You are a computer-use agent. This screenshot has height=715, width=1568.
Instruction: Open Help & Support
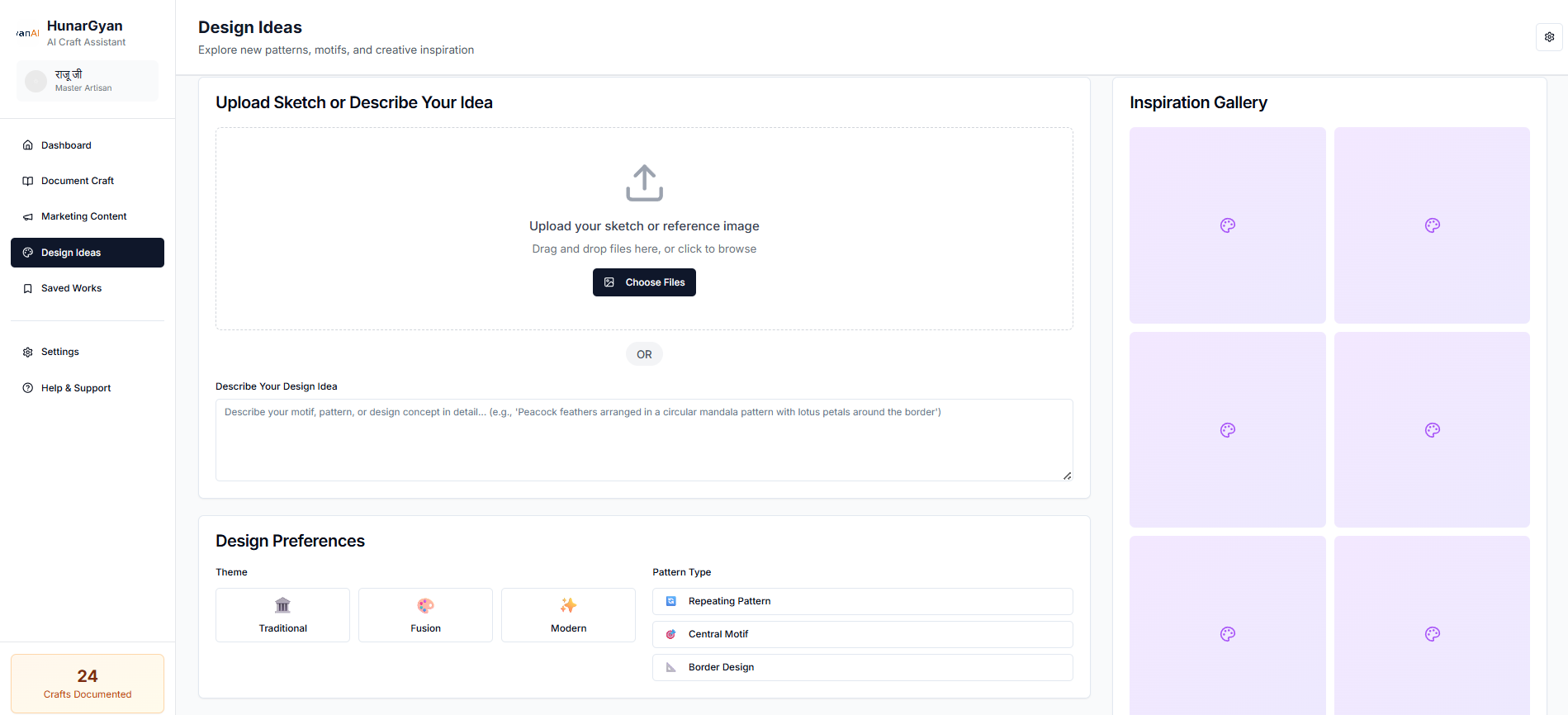click(x=88, y=388)
